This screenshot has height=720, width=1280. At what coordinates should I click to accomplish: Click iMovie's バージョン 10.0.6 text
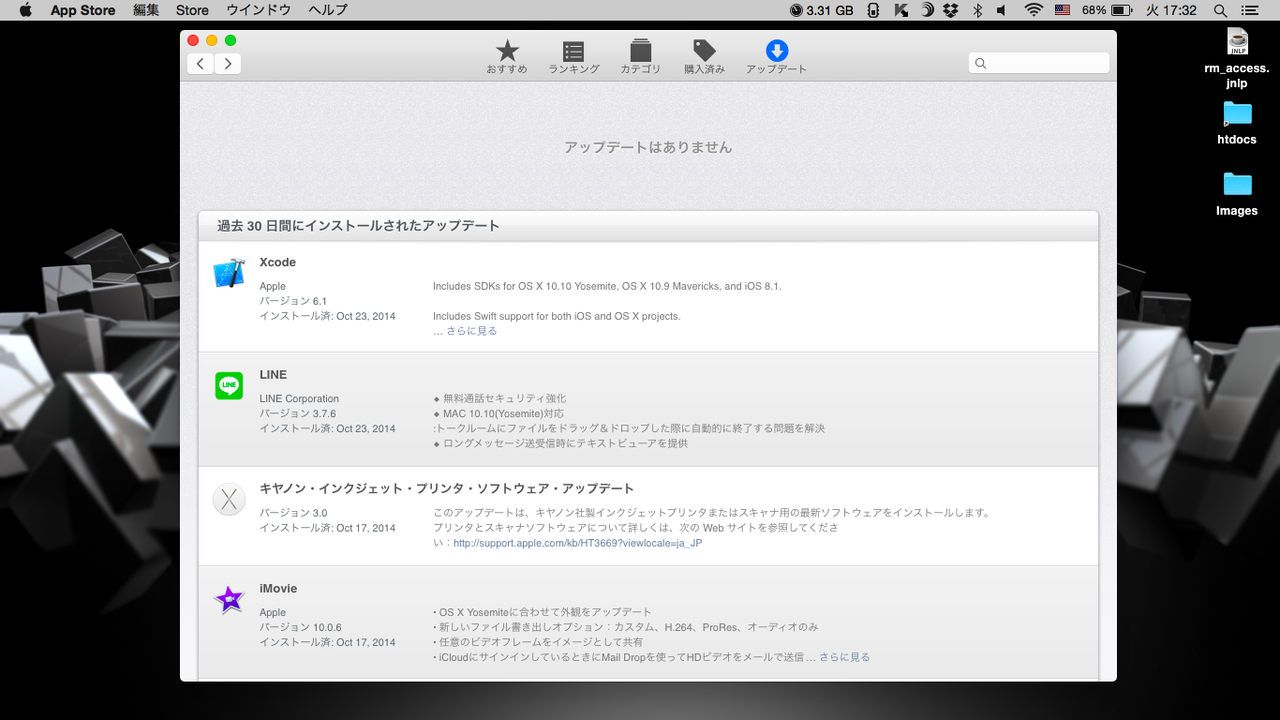[300, 627]
